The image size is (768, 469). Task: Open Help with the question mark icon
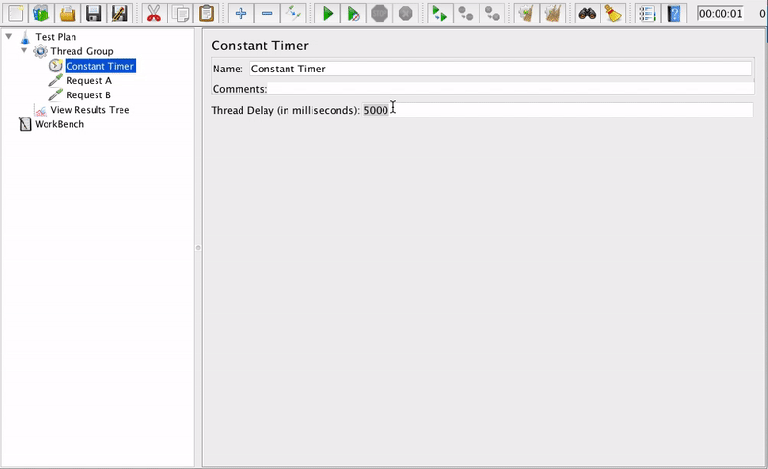coord(673,13)
